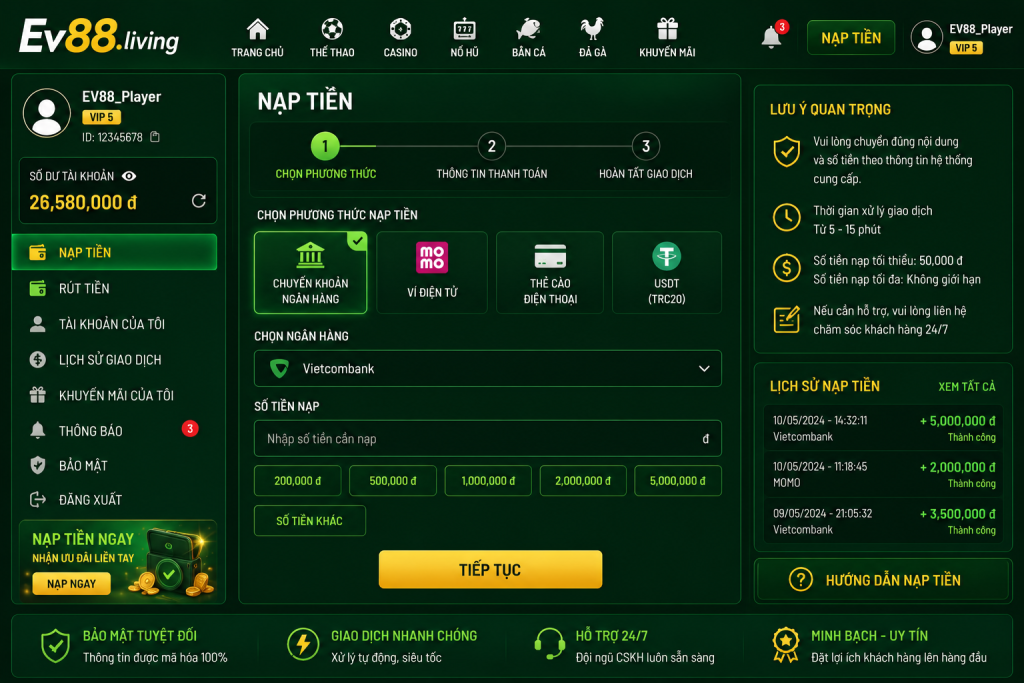Image resolution: width=1024 pixels, height=683 pixels.
Task: Click the Giao Dịch Nhanh Chóng lightning icon
Action: coord(302,644)
